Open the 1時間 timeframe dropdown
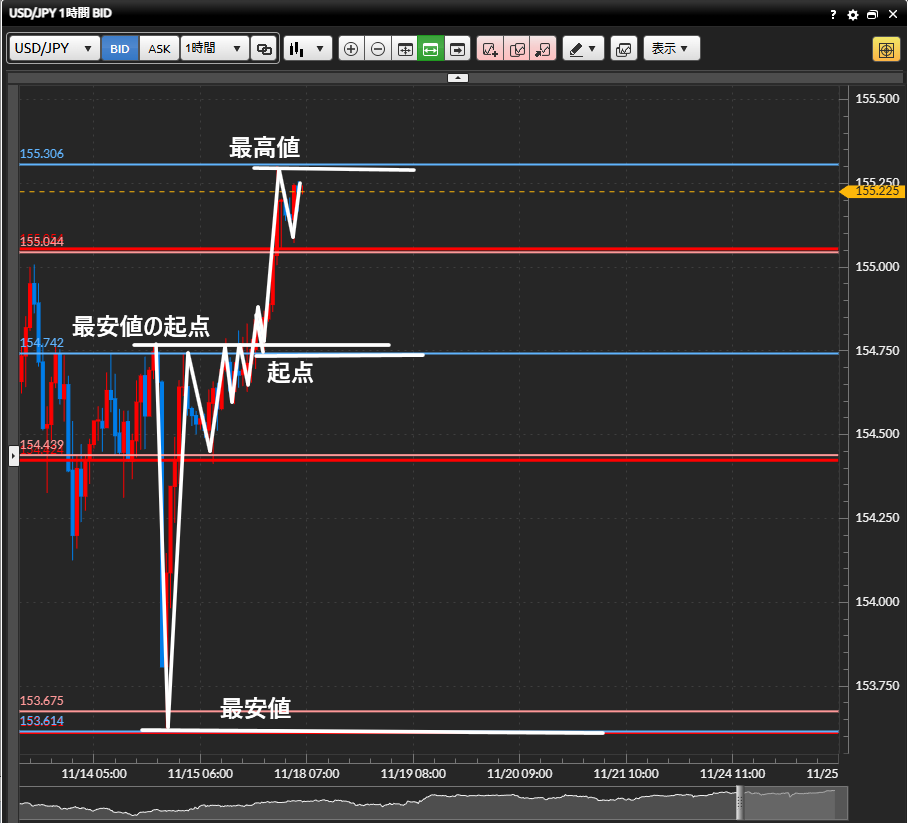The image size is (908, 823). pos(214,48)
